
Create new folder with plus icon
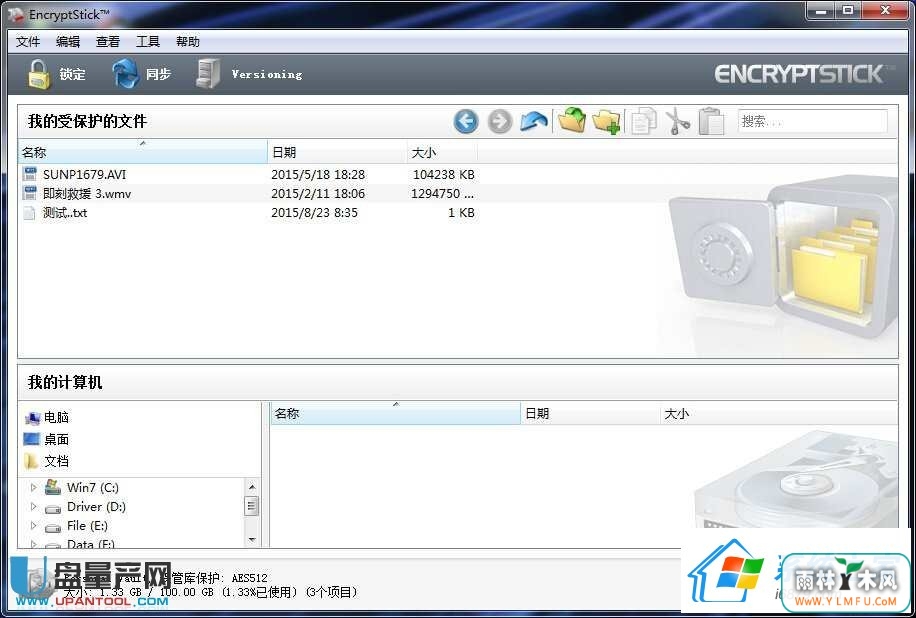tap(606, 121)
